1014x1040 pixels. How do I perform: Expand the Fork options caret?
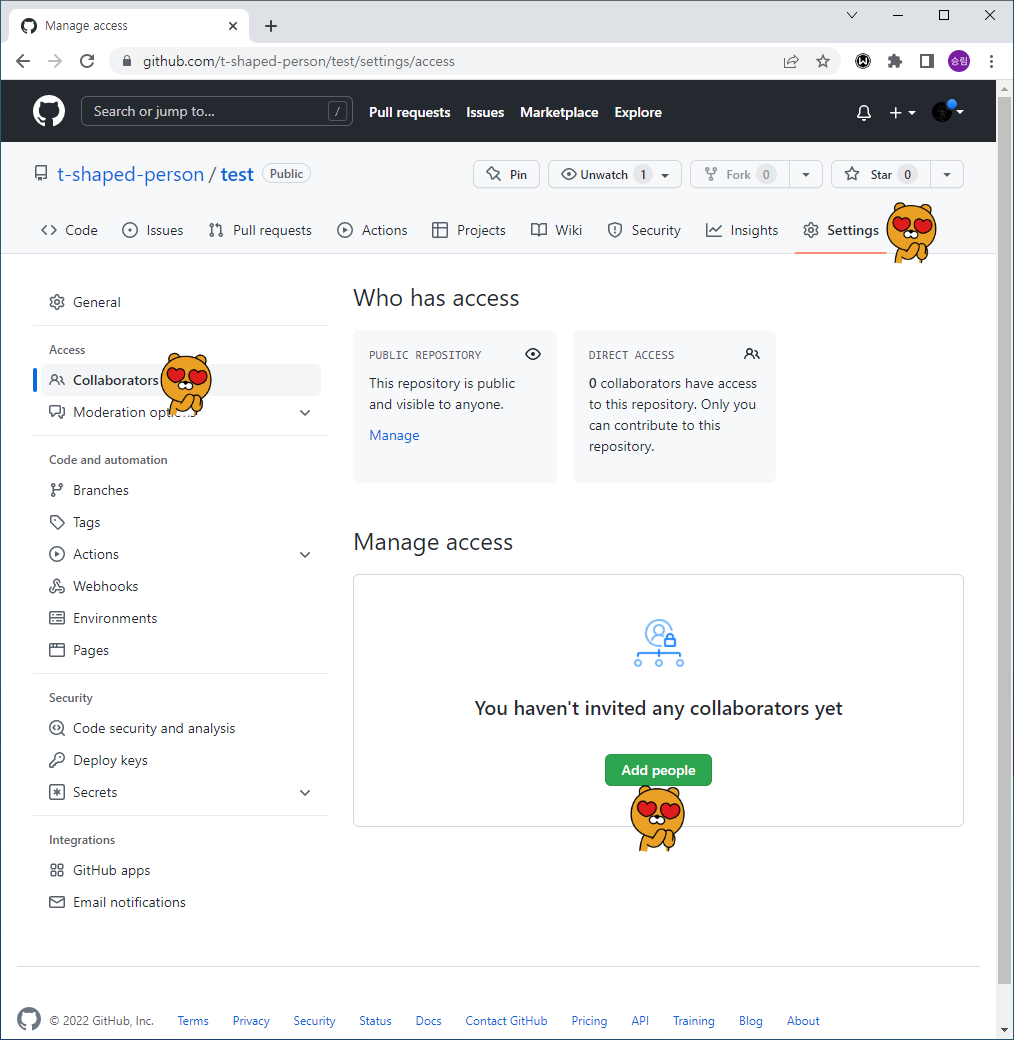coord(806,174)
